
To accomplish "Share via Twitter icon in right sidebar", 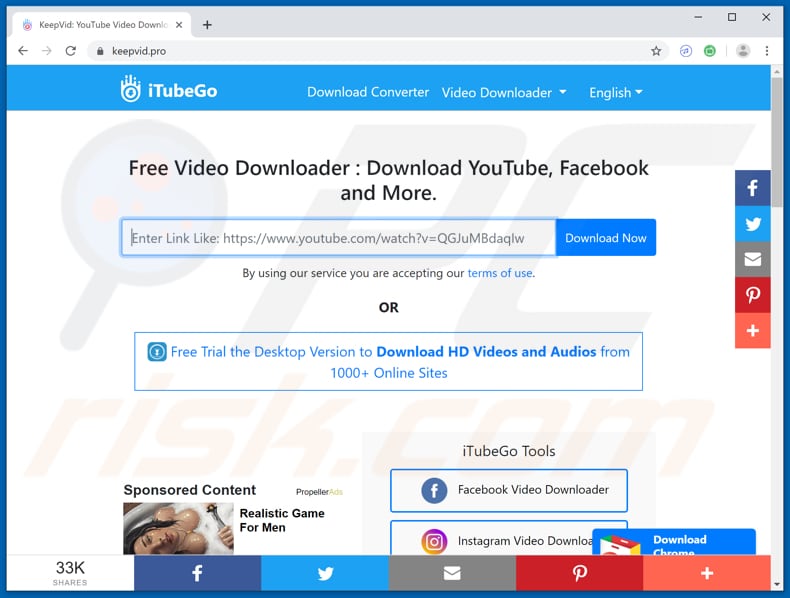I will (x=752, y=224).
